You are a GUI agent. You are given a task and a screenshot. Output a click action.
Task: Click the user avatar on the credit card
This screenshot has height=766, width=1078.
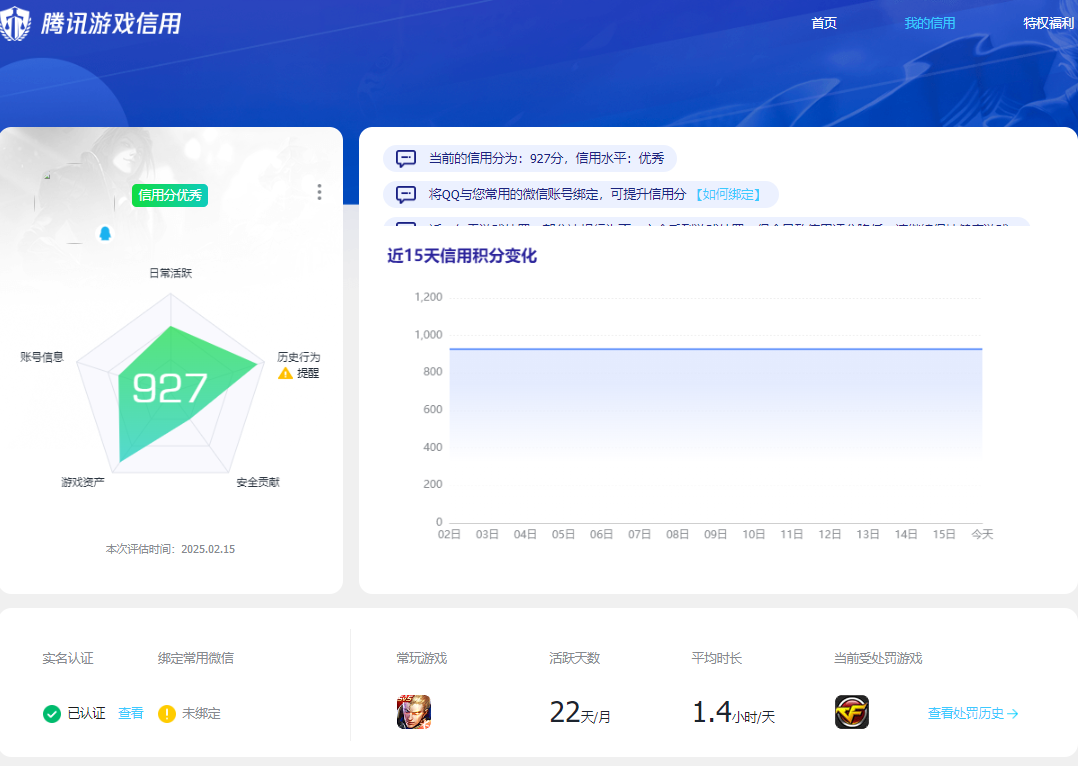click(74, 204)
